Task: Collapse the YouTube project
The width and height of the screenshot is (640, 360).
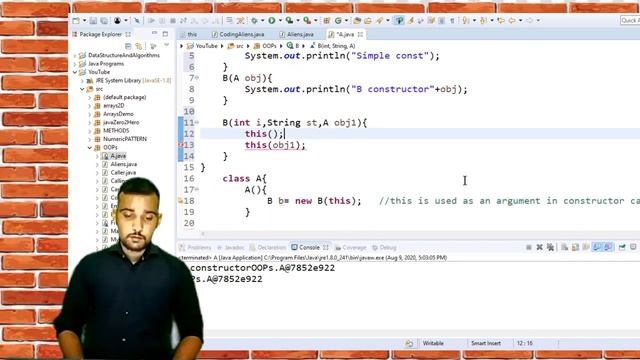Action: point(75,72)
